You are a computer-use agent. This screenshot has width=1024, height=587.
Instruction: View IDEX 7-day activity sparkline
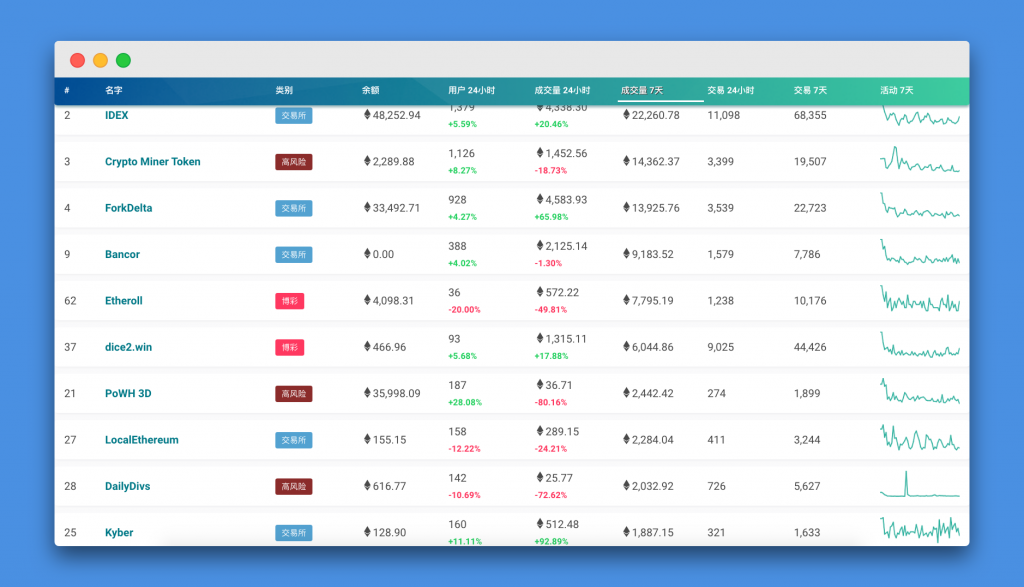coord(920,116)
